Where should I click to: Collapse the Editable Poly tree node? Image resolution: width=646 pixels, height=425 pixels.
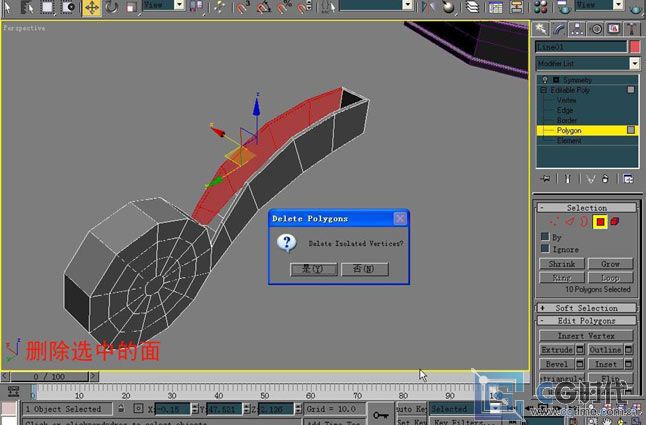pos(543,90)
